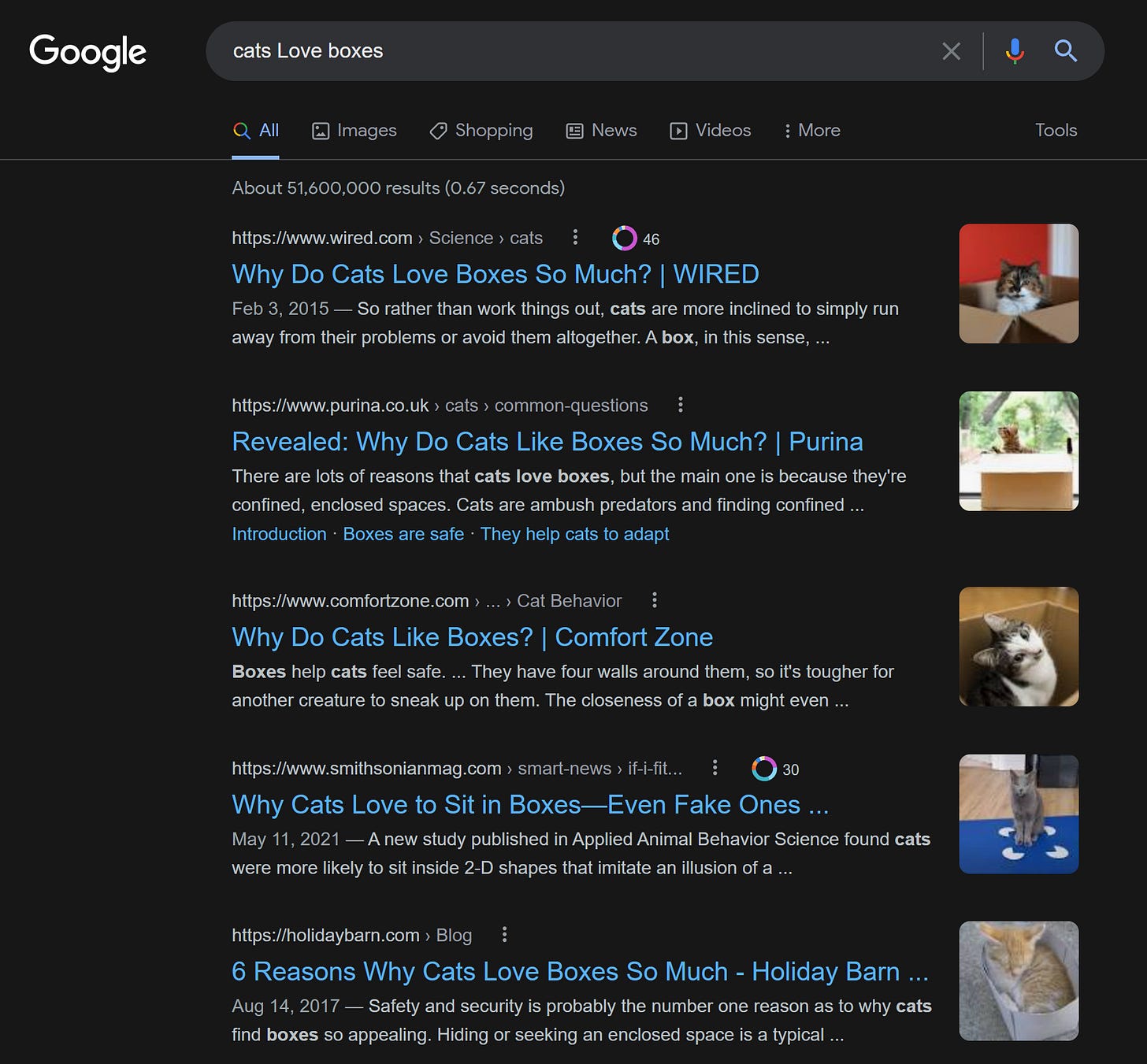Open the search Tools options
Screen dimensions: 1147x1064
coord(1056,131)
